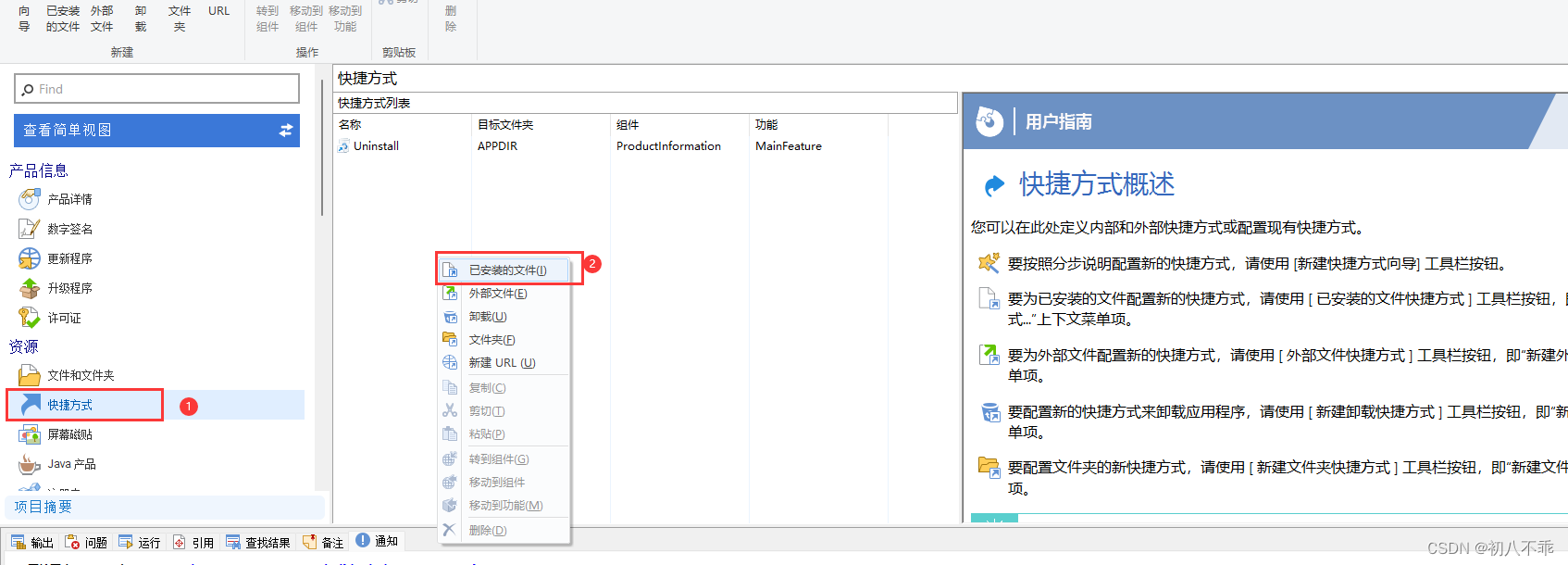
Task: Click the 用户指南 header icon
Action: point(989,121)
